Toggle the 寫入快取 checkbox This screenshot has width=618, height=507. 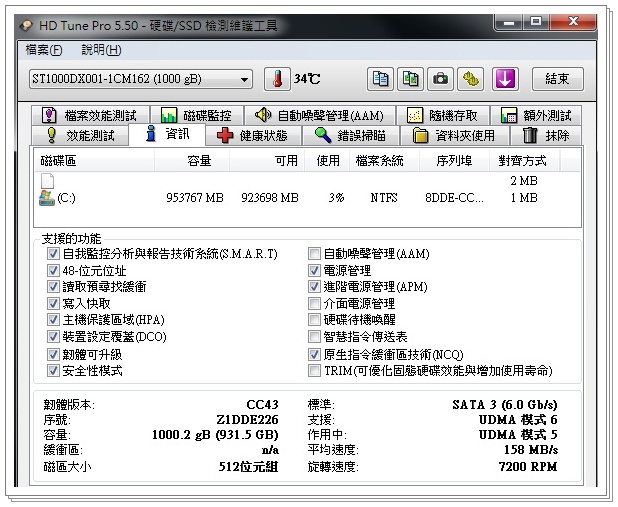coord(53,304)
